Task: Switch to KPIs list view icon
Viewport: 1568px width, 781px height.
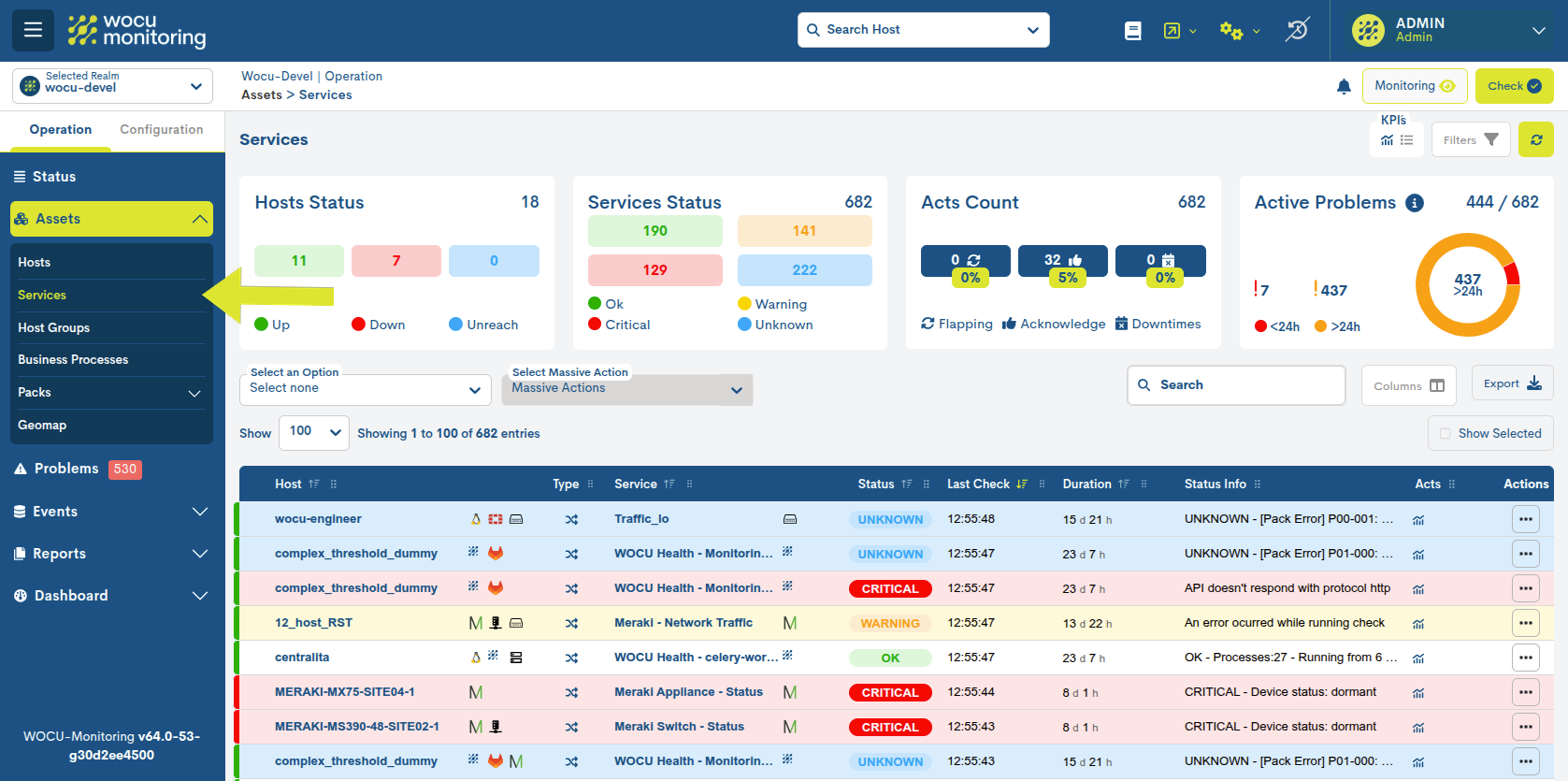Action: click(x=1406, y=140)
